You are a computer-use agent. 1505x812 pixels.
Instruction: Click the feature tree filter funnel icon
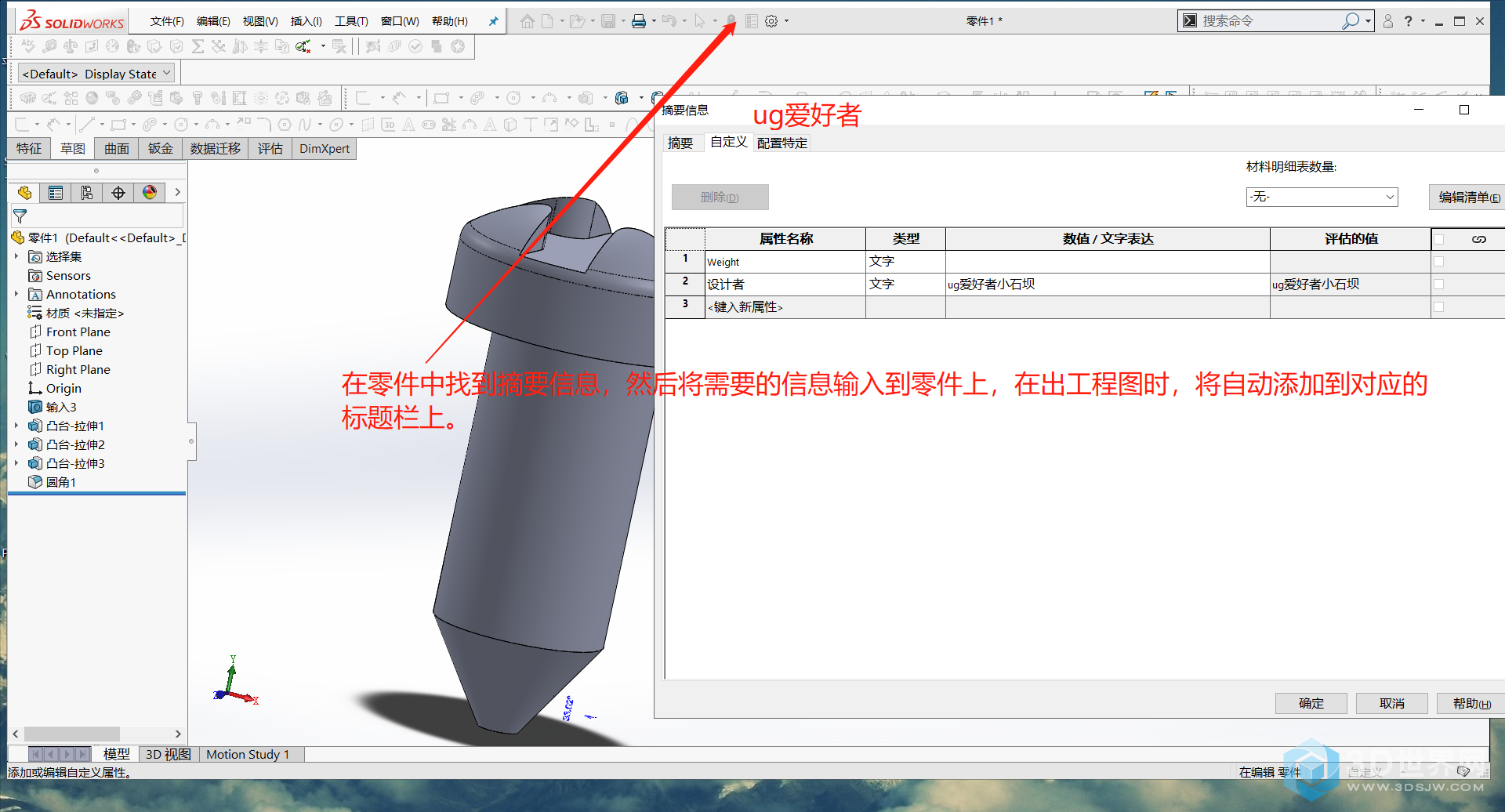point(20,216)
